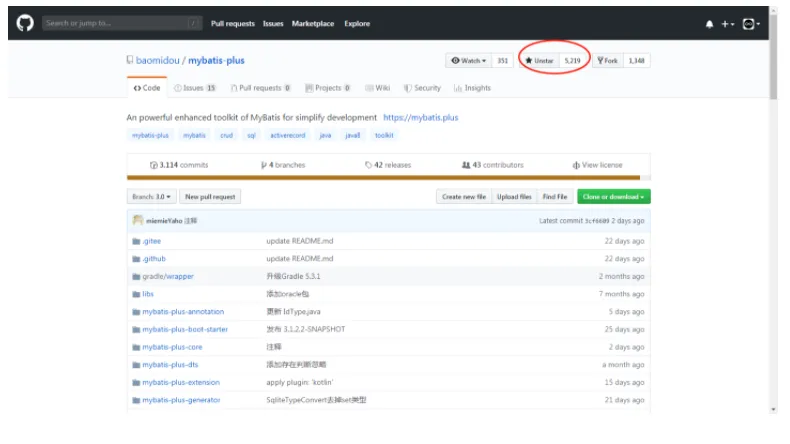Click the mybatis-plus topic tag

pyautogui.click(x=150, y=135)
